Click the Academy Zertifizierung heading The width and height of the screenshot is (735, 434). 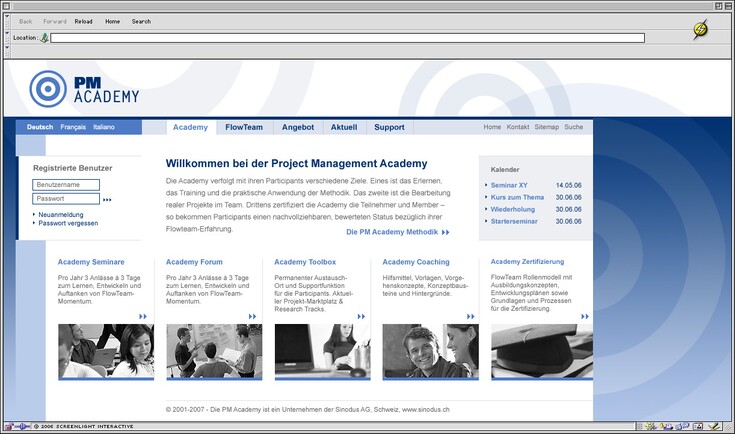pyautogui.click(x=527, y=262)
